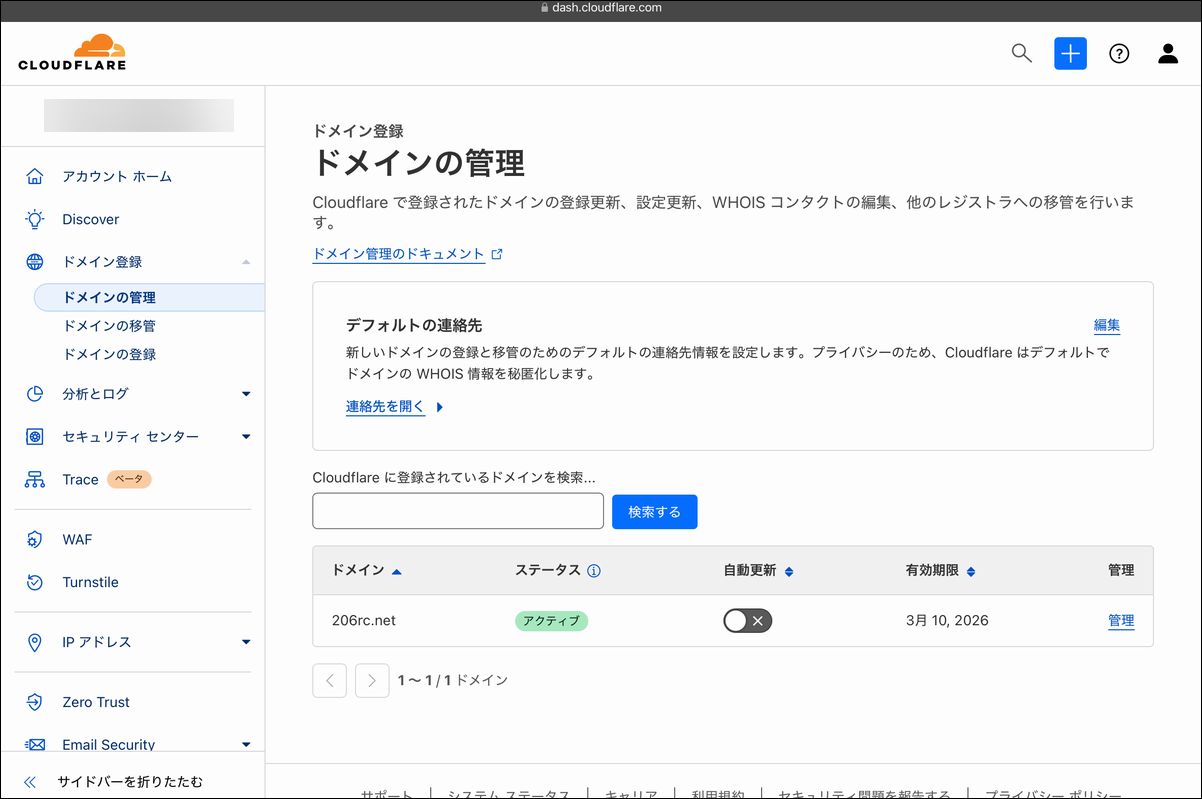This screenshot has height=799, width=1202.
Task: Sort by 有効期限 column arrows
Action: 971,571
